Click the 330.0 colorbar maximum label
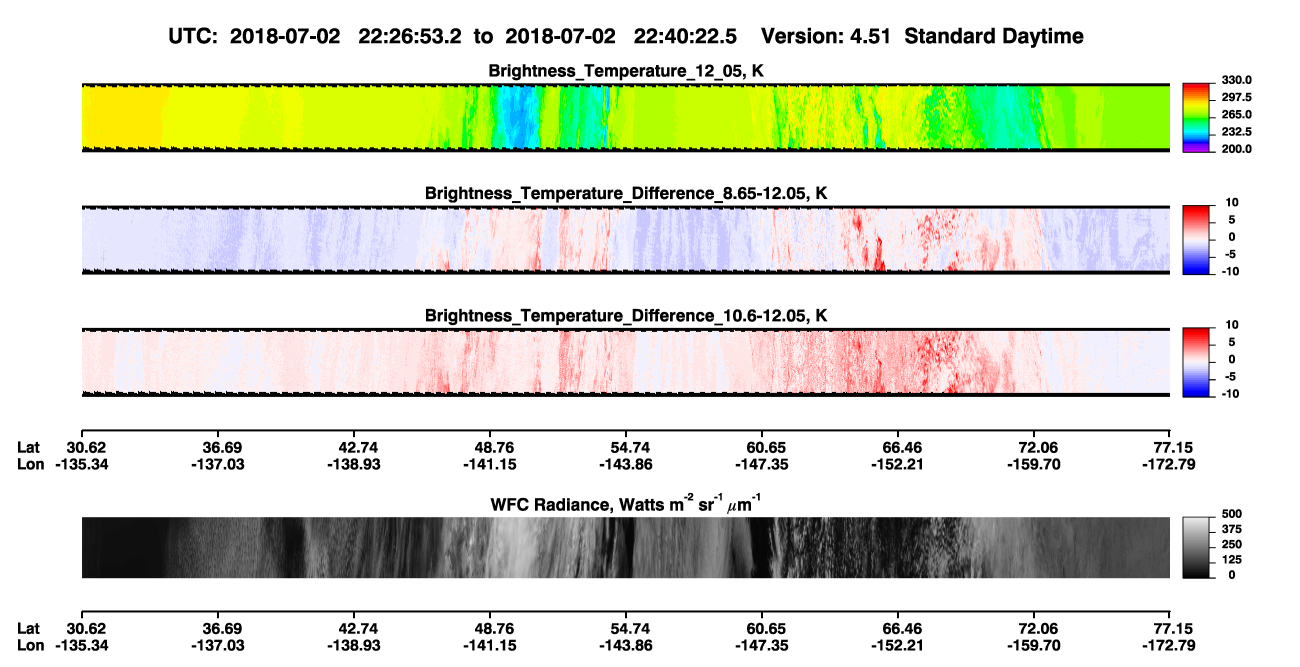 (1236, 80)
